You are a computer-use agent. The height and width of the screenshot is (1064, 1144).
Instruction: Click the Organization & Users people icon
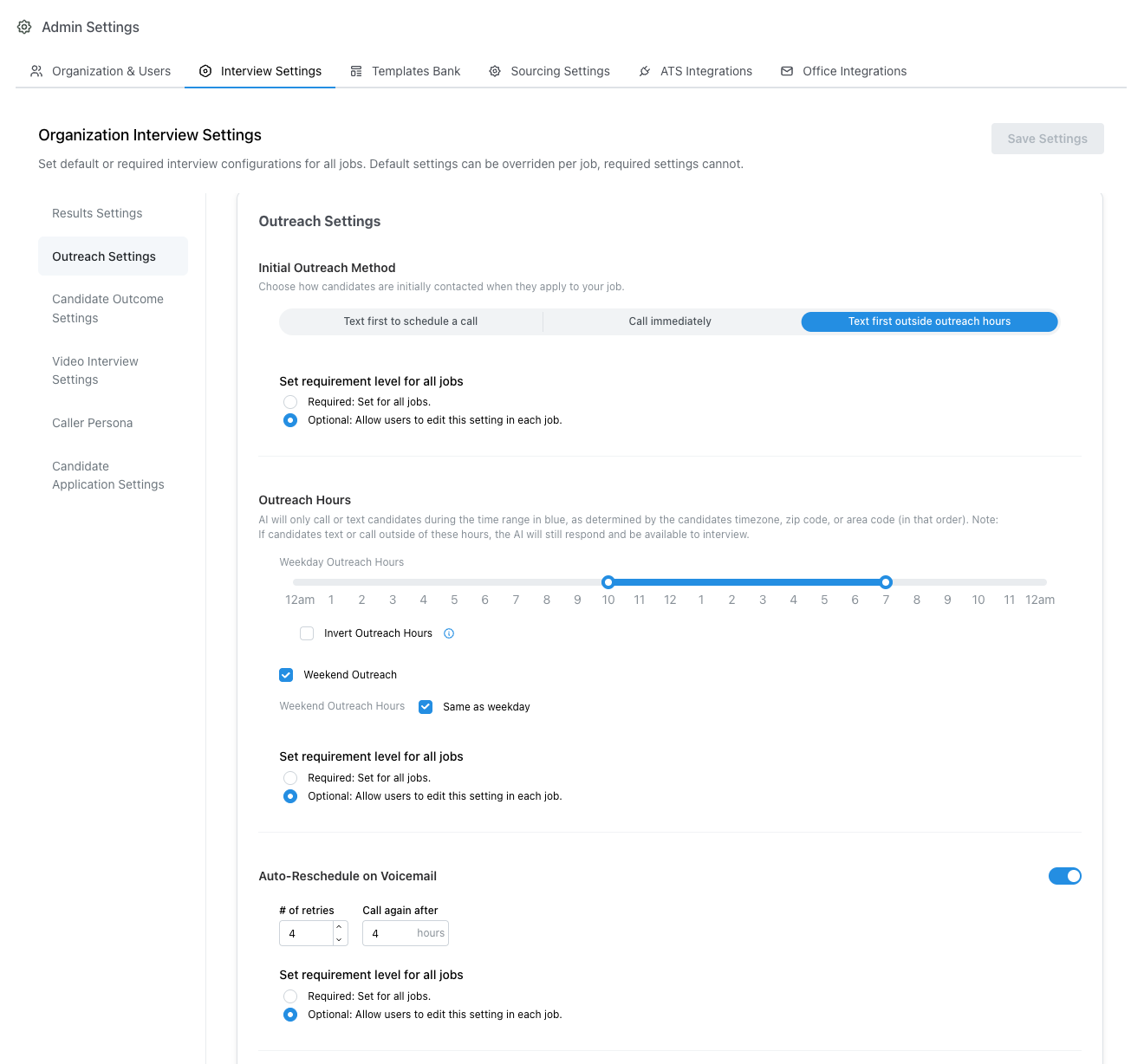[x=36, y=71]
